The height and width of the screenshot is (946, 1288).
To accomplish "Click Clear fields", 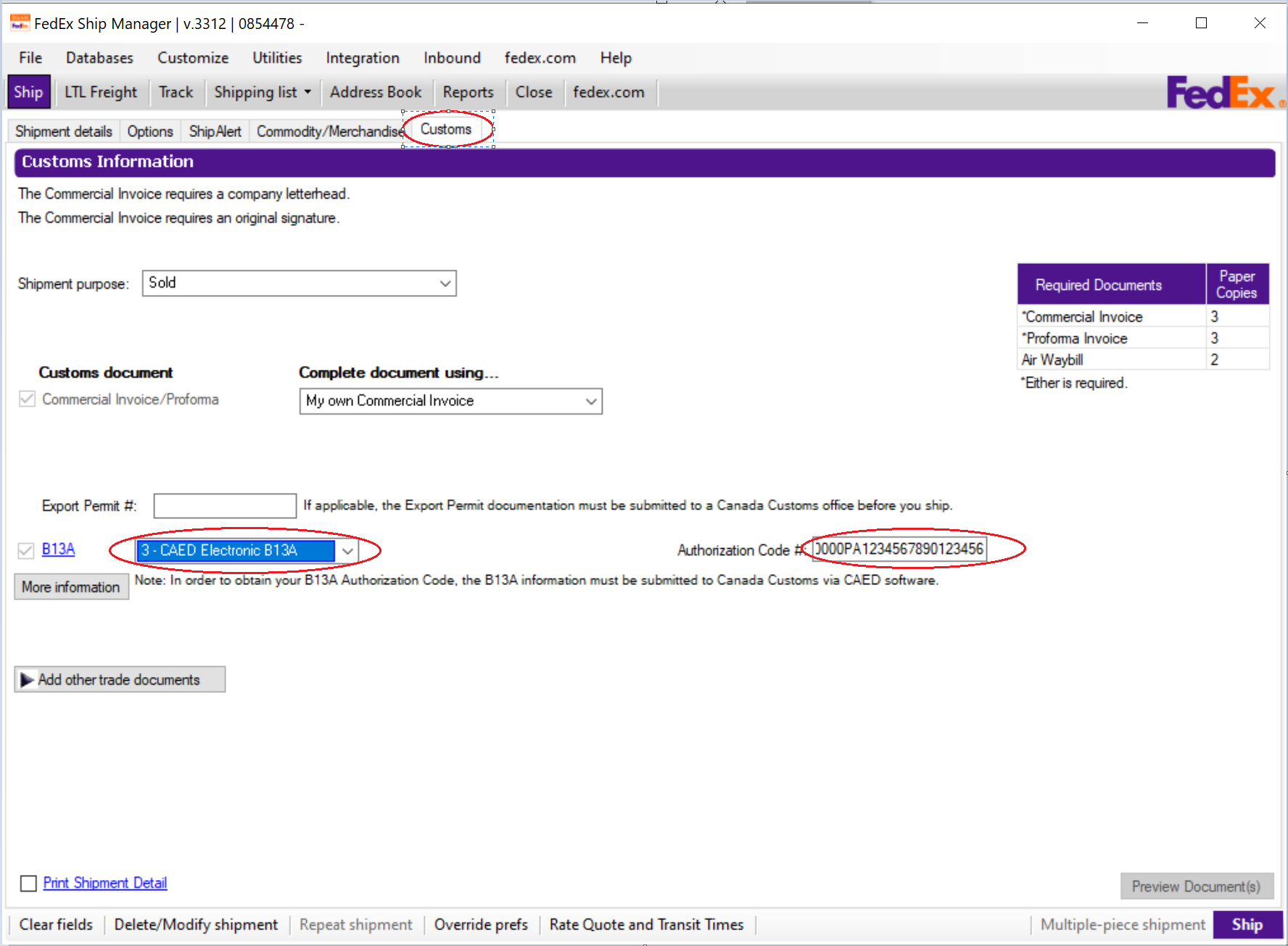I will tap(56, 925).
